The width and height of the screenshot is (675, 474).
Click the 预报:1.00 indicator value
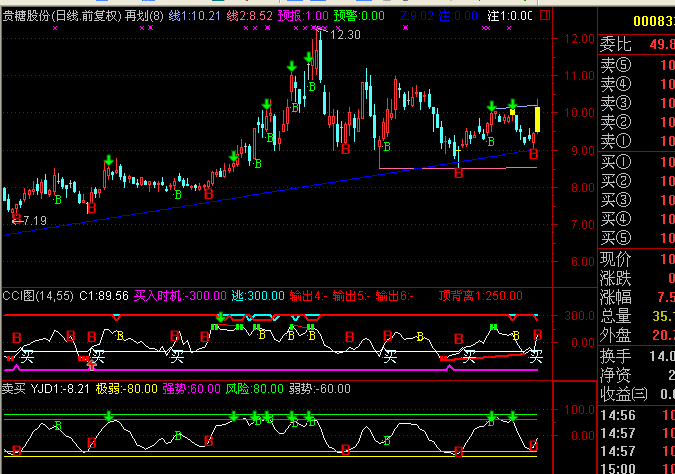click(302, 17)
